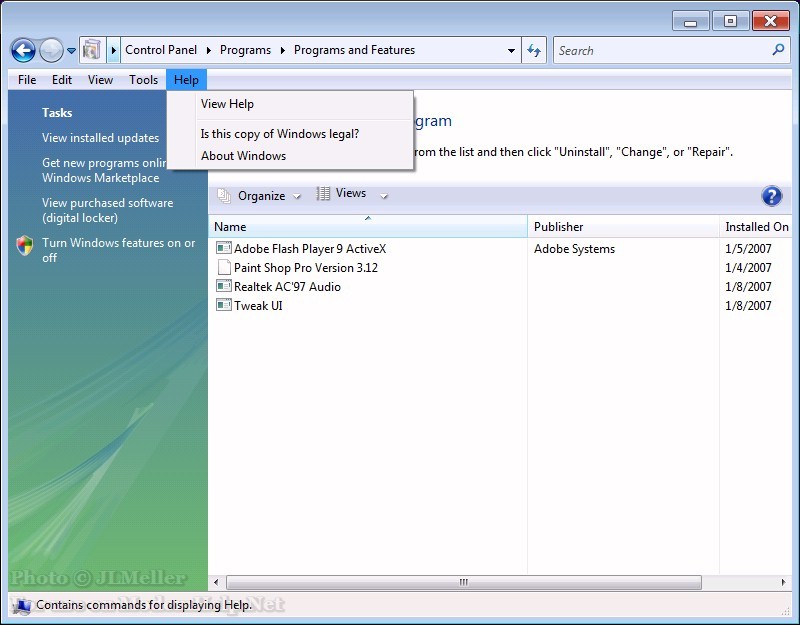Select the Tweak UI entry
Screen dimensions: 800x625
point(258,305)
